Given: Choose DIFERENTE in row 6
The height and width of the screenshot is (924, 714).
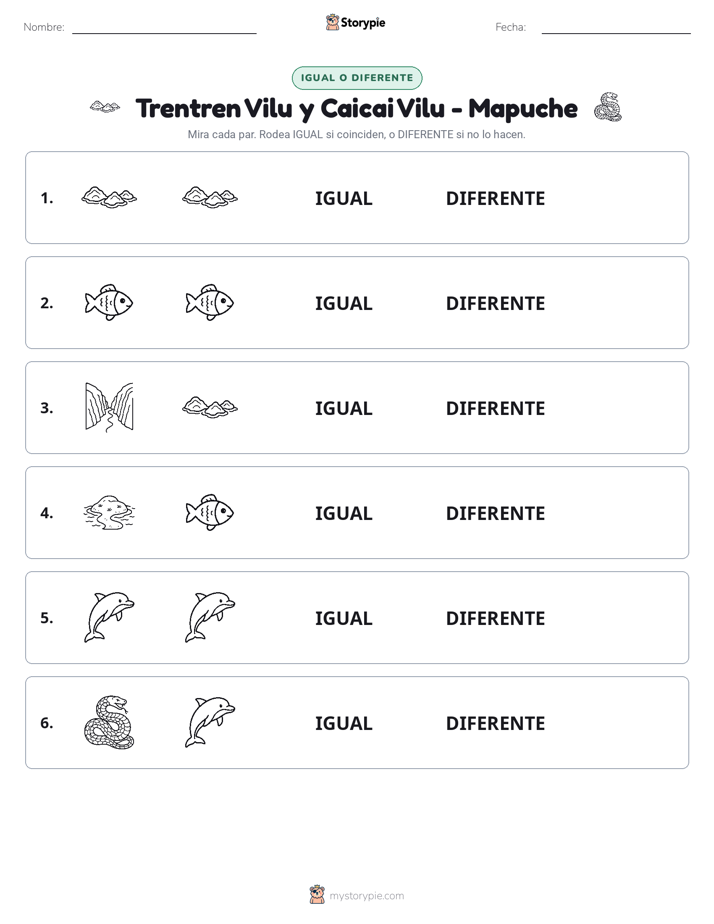Looking at the screenshot, I should coord(495,723).
